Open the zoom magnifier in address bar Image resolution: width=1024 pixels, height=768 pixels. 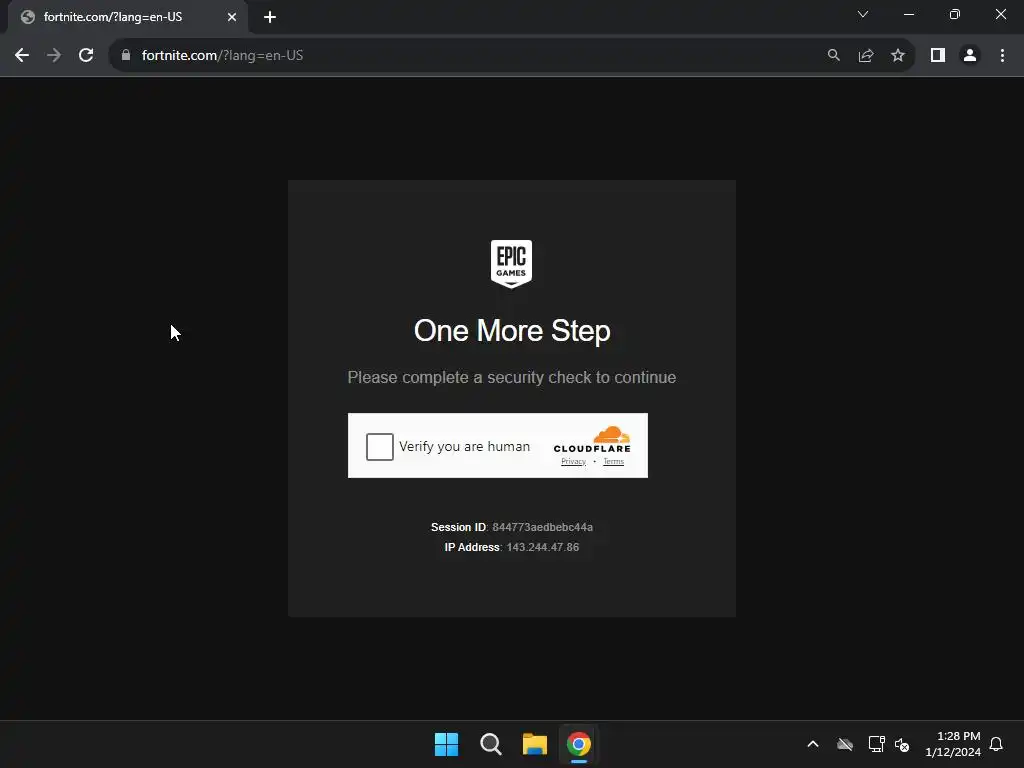tap(834, 56)
